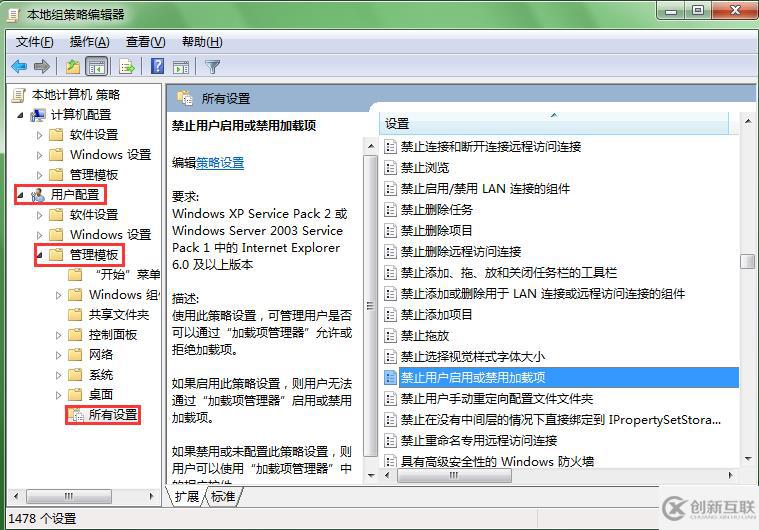Click the description pane vertical scrollbar thumb
The width and height of the screenshot is (759, 530).
tap(370, 306)
